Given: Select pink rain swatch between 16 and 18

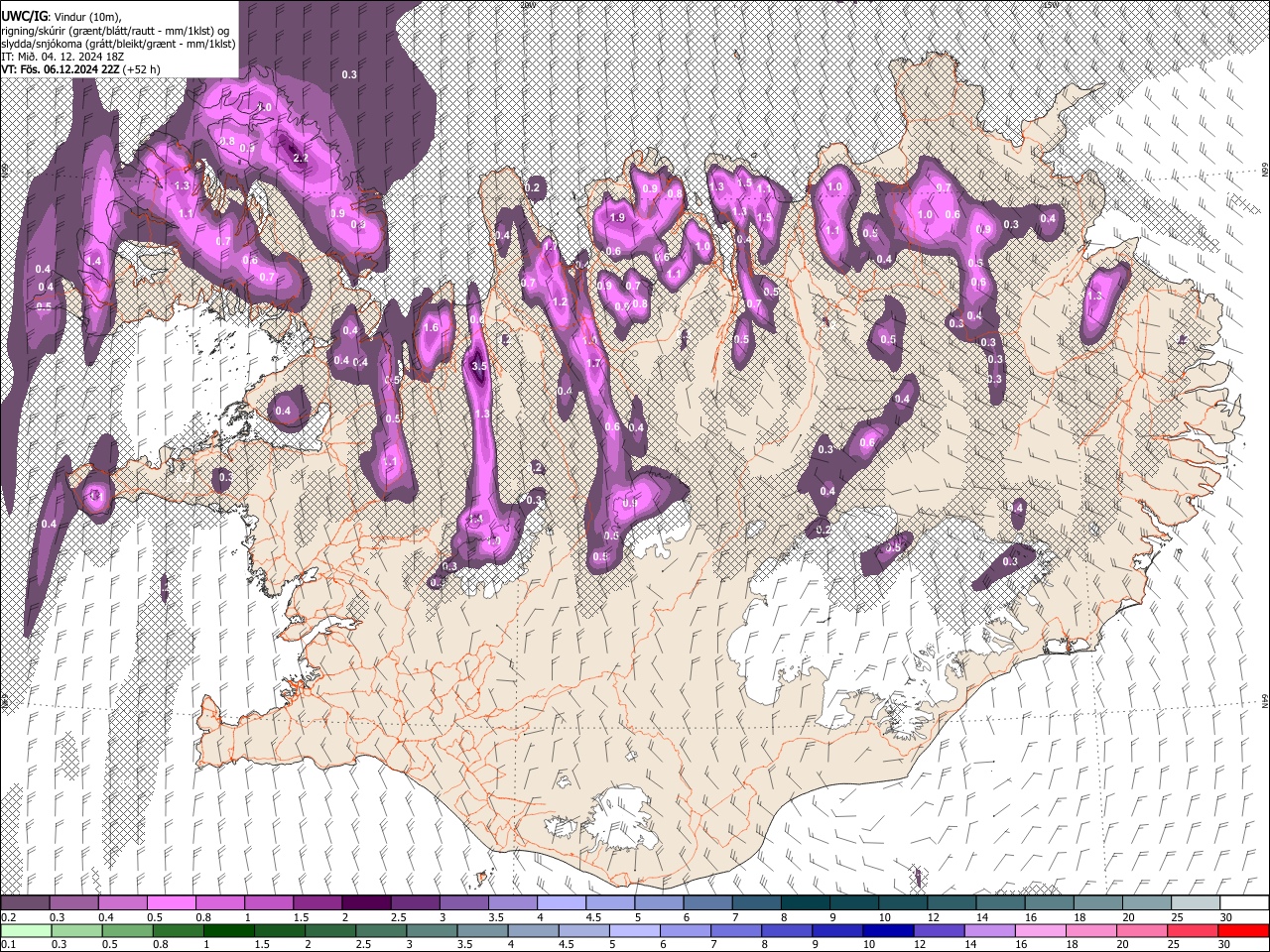Looking at the screenshot, I should click(1039, 930).
